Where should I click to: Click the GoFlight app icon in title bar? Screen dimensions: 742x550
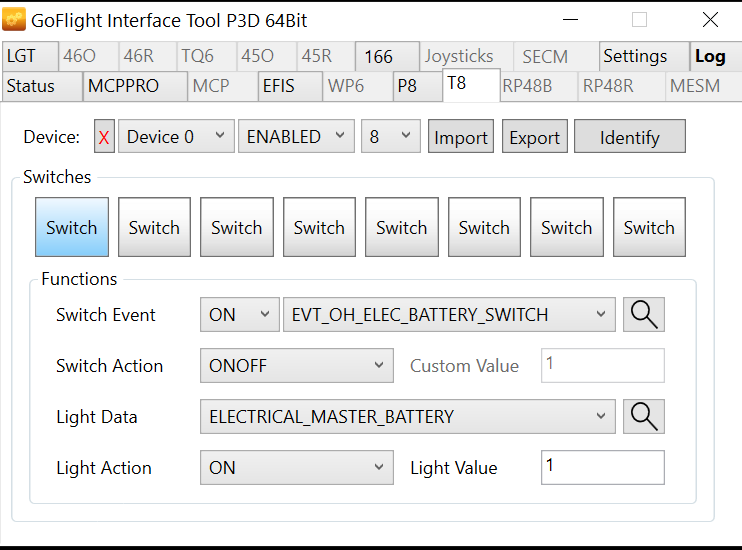click(x=15, y=19)
